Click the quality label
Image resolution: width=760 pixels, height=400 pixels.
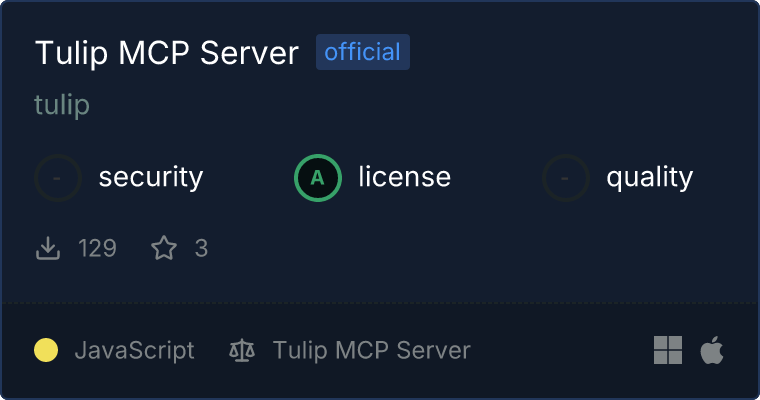[x=649, y=177]
